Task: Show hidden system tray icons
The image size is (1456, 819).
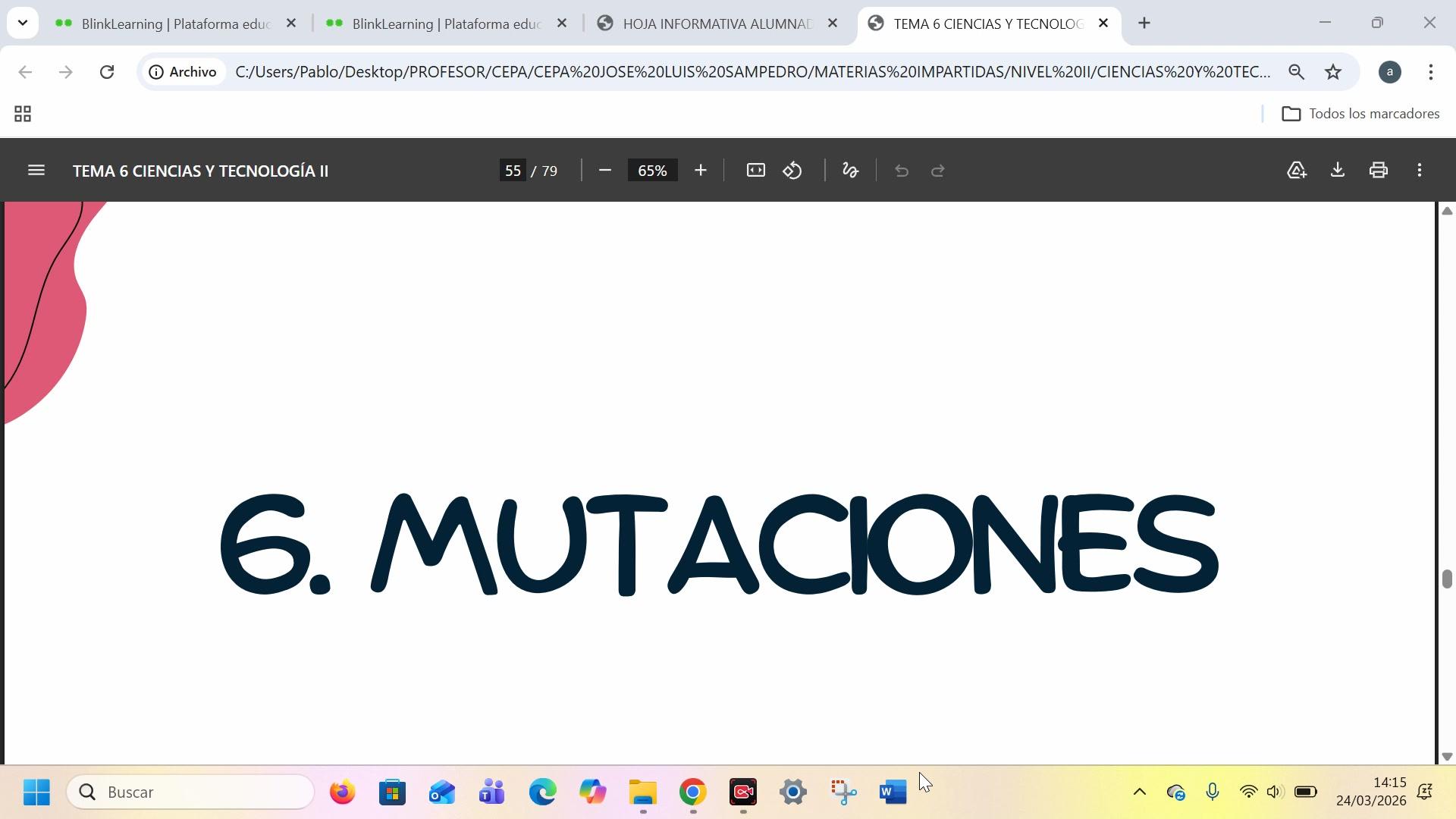Action: pyautogui.click(x=1139, y=792)
